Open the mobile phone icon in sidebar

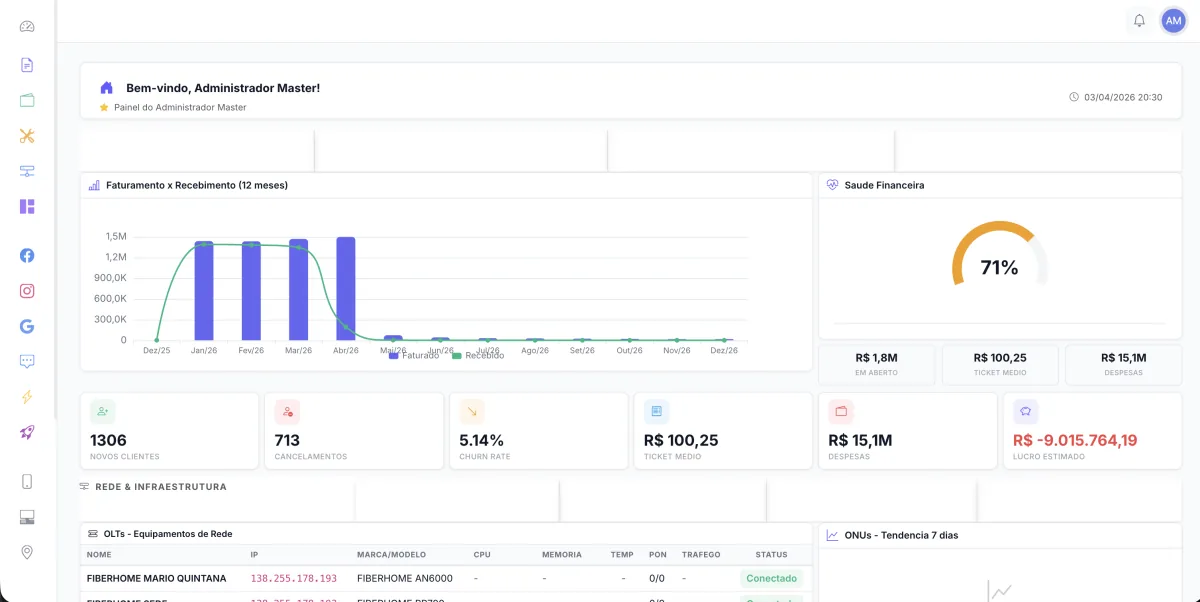[x=27, y=481]
